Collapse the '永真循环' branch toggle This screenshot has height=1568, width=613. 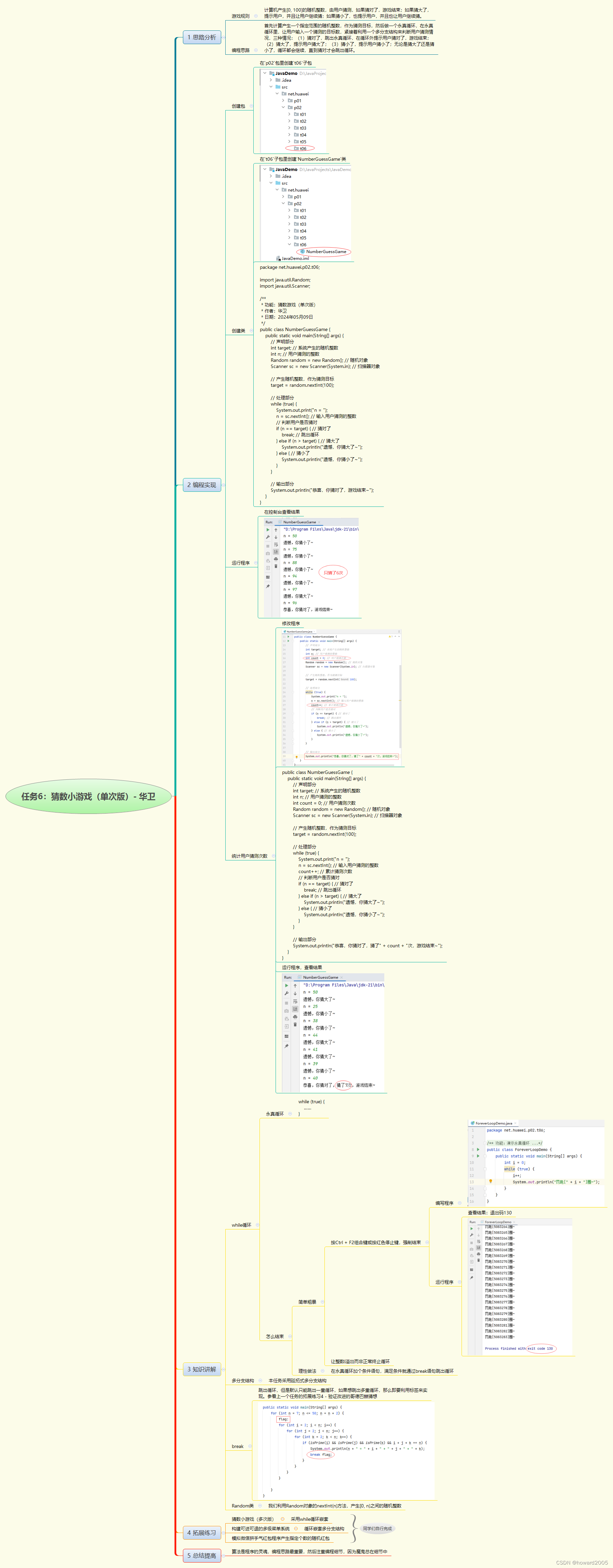pos(290,1113)
